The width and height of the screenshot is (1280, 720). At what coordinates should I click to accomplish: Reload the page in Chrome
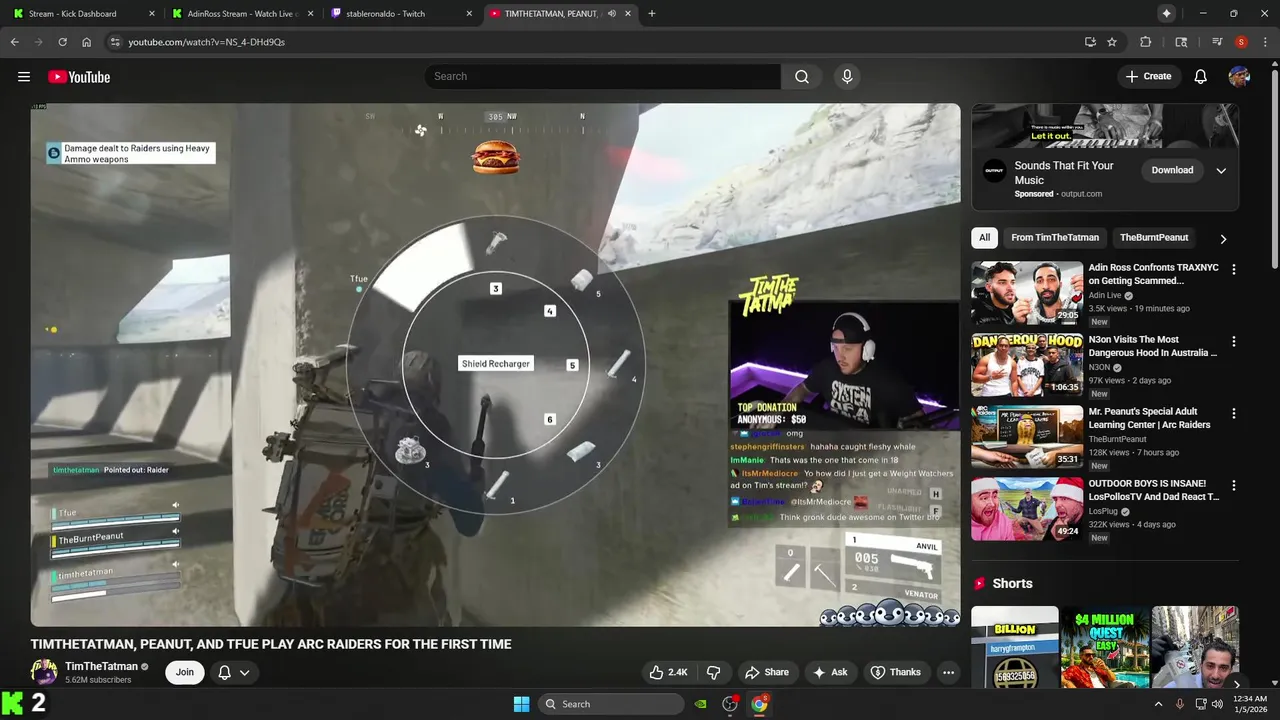point(62,42)
